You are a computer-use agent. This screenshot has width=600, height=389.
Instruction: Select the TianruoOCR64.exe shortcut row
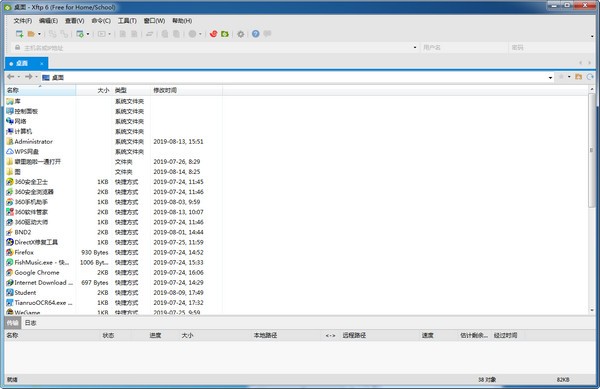coord(114,303)
